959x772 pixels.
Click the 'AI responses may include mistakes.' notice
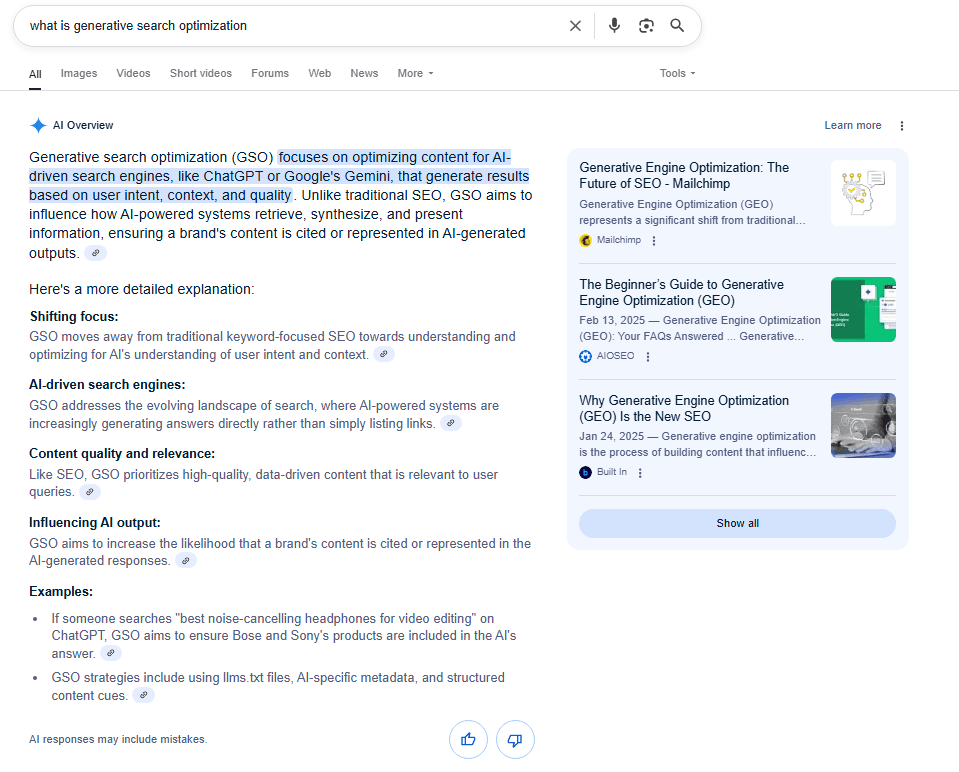pyautogui.click(x=118, y=740)
